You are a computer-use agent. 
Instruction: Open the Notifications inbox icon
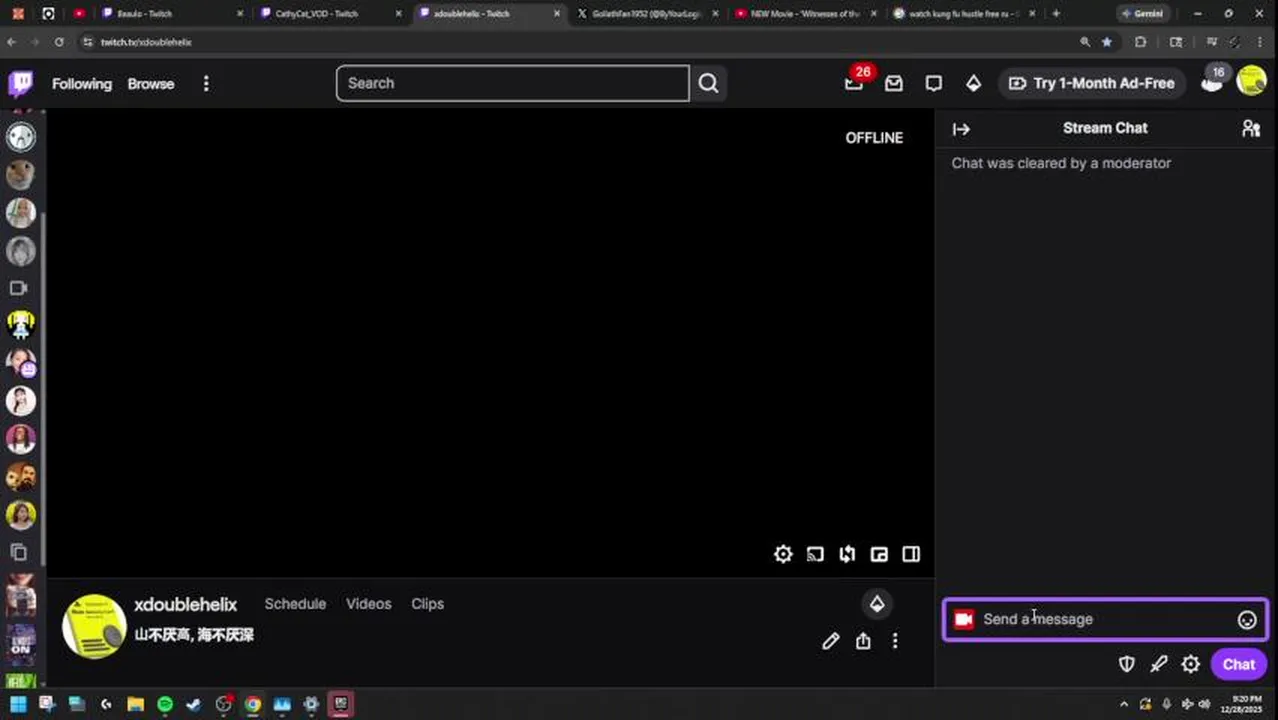coord(893,84)
